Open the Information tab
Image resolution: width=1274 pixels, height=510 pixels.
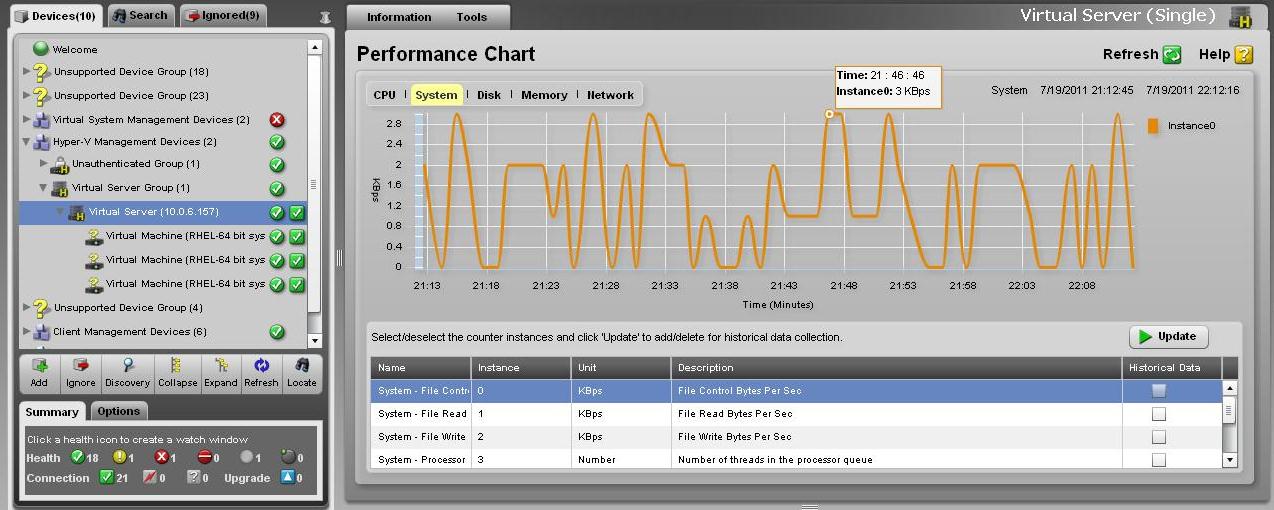click(399, 17)
